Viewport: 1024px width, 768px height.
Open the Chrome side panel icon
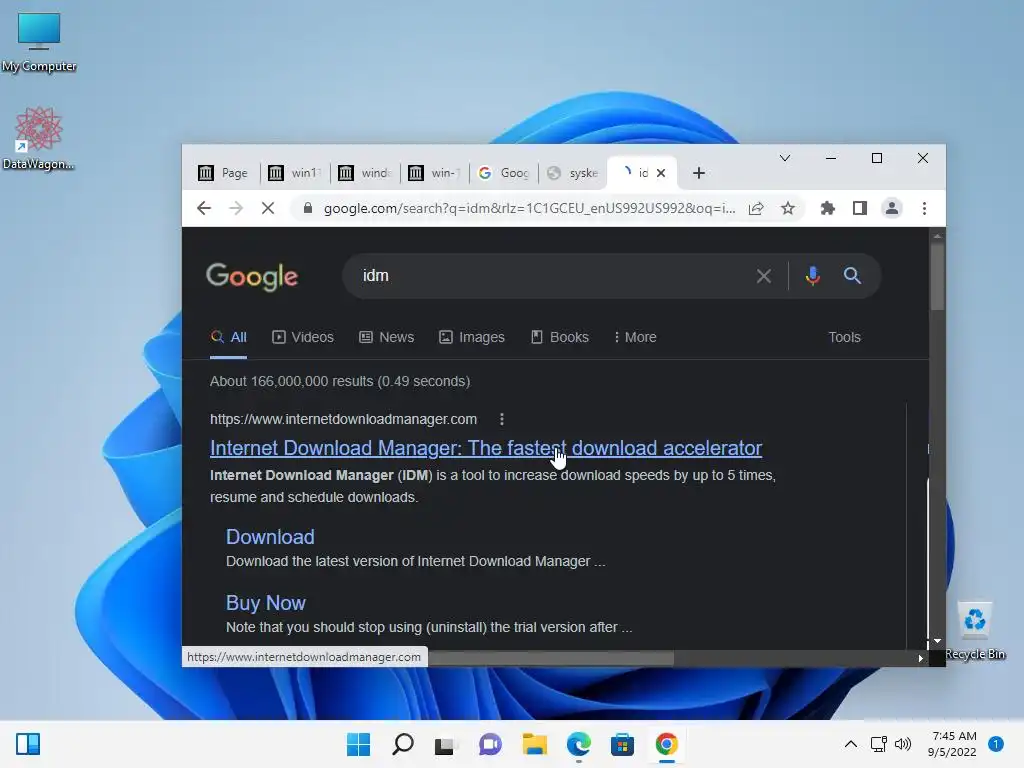[859, 208]
